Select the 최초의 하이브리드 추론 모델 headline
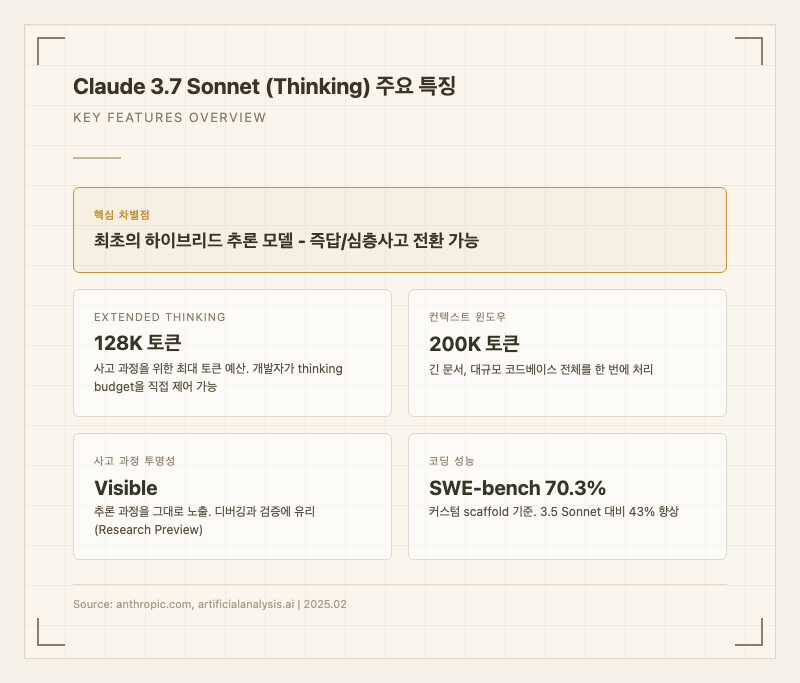This screenshot has height=683, width=800. [286, 241]
